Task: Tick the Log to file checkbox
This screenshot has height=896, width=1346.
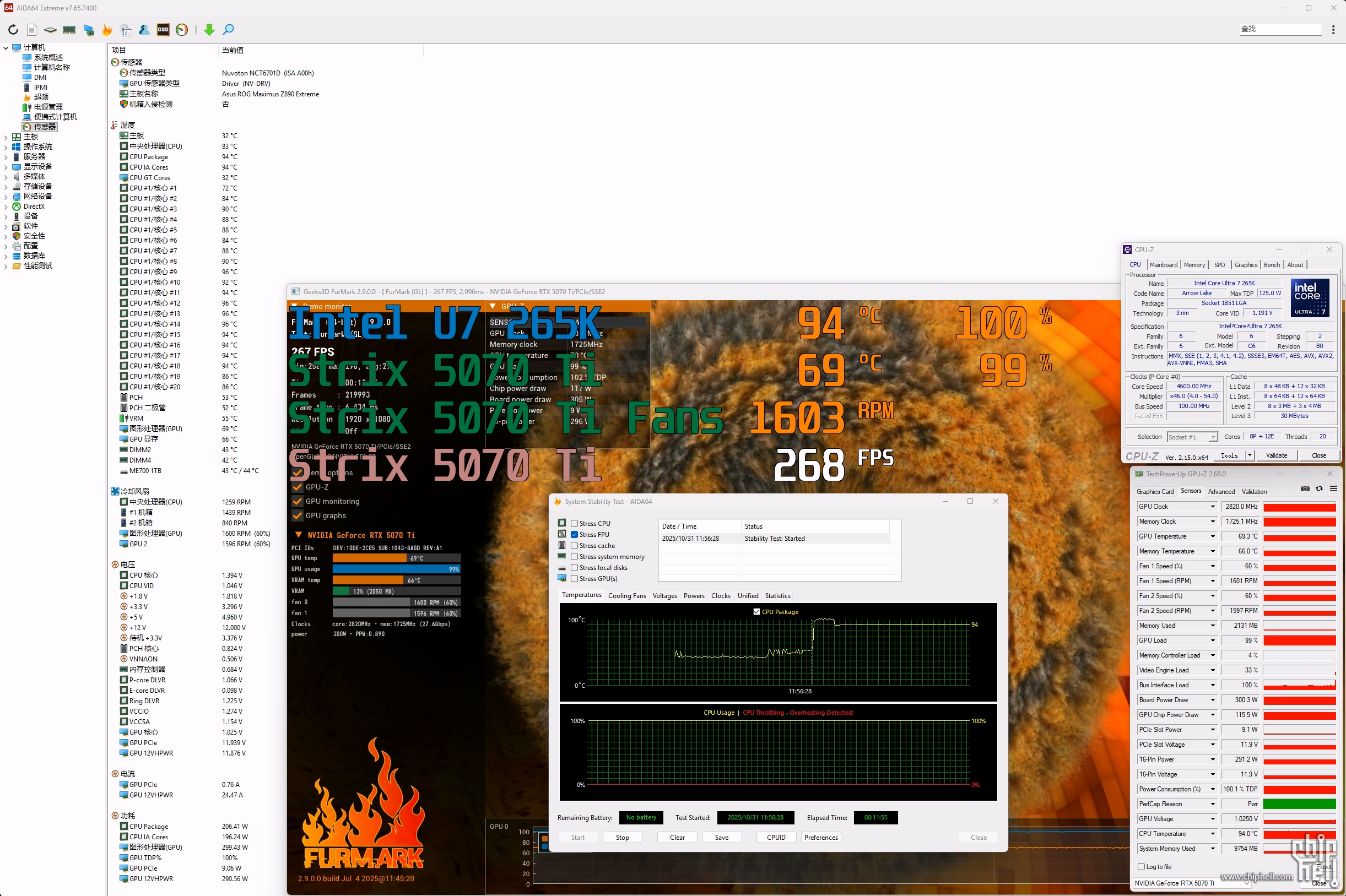Action: 1142,867
